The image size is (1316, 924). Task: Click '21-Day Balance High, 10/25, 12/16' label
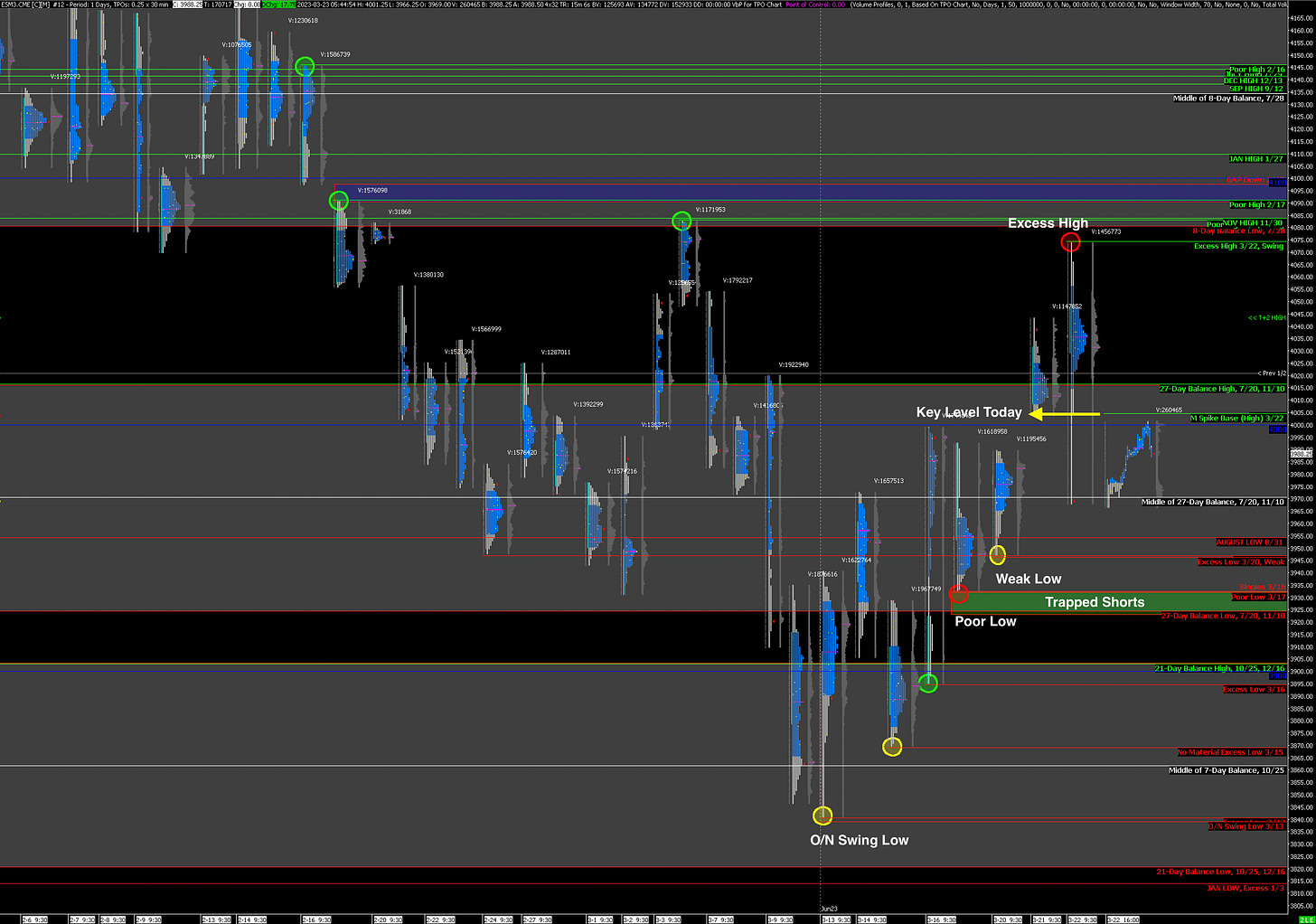pyautogui.click(x=1219, y=668)
